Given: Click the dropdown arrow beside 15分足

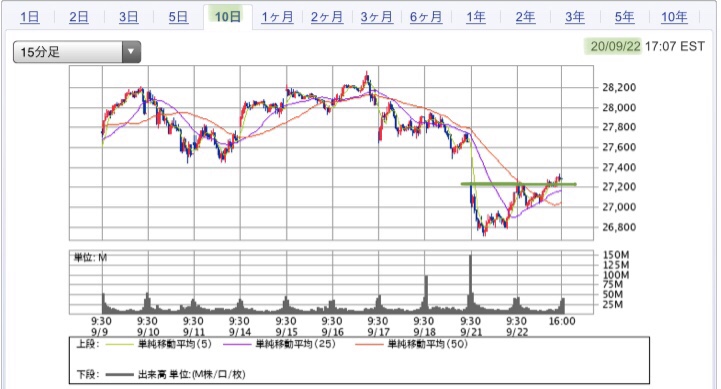Looking at the screenshot, I should coord(131,52).
